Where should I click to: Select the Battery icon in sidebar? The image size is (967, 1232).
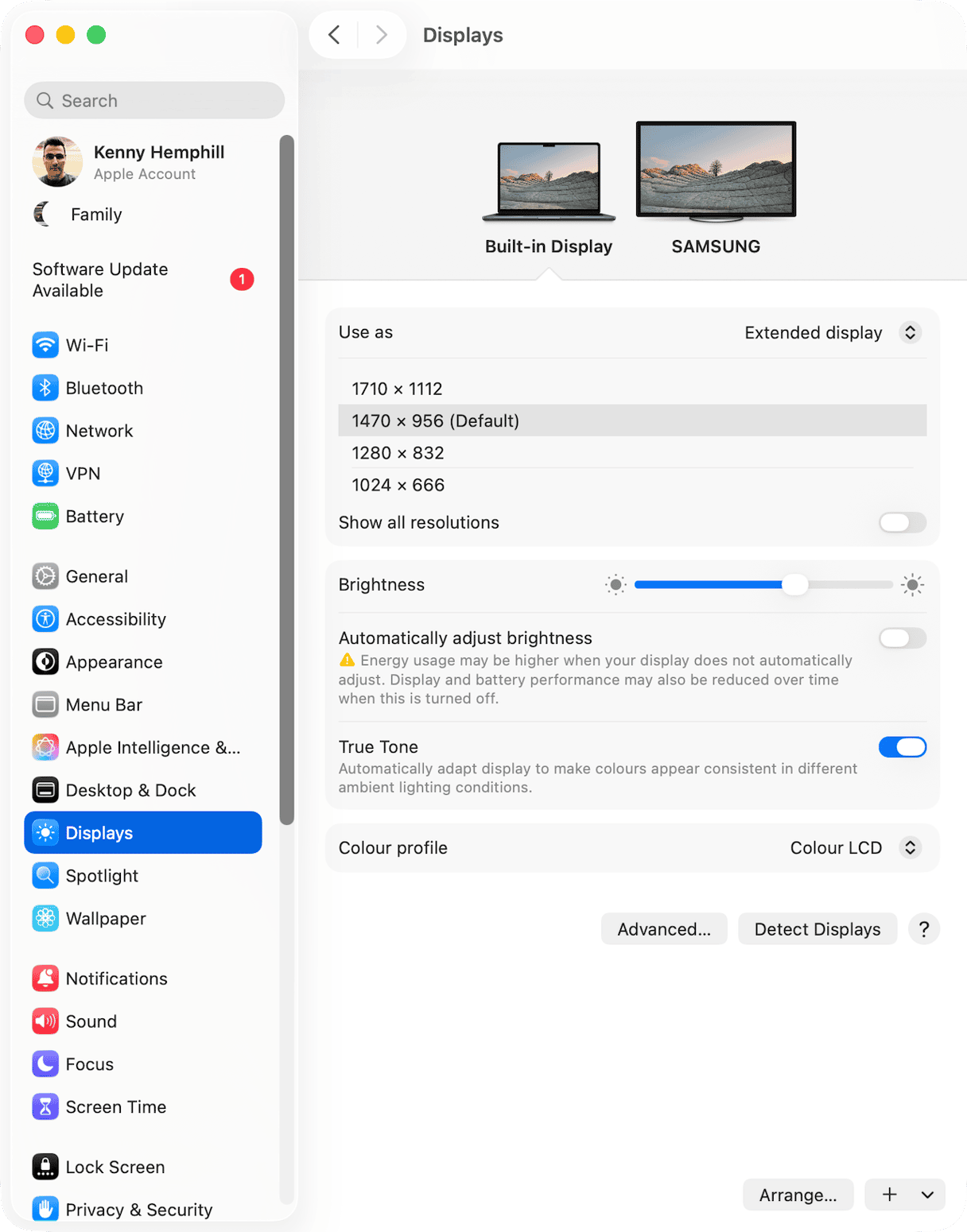coord(45,517)
